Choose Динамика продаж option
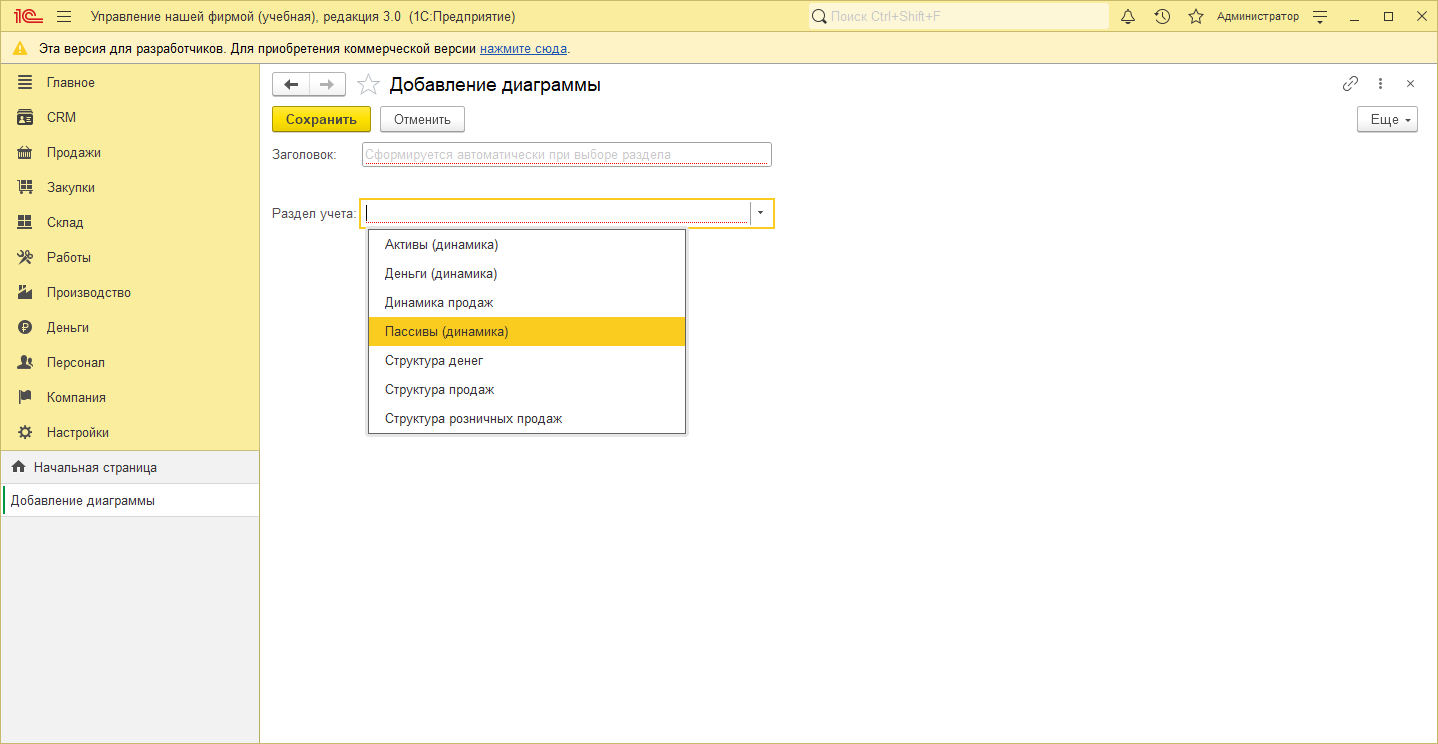The width and height of the screenshot is (1438, 744). tap(527, 302)
